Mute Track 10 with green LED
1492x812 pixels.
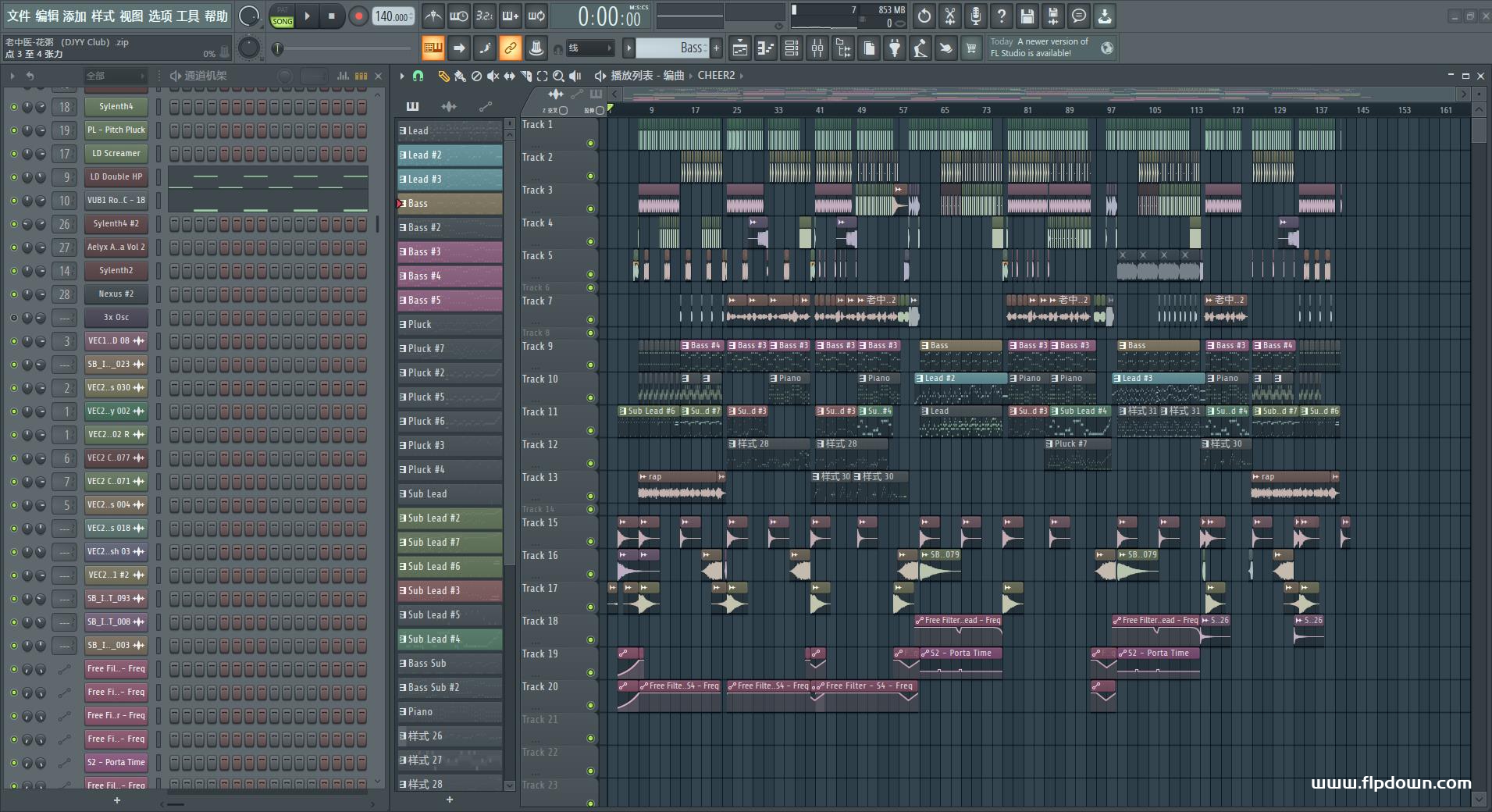point(590,397)
